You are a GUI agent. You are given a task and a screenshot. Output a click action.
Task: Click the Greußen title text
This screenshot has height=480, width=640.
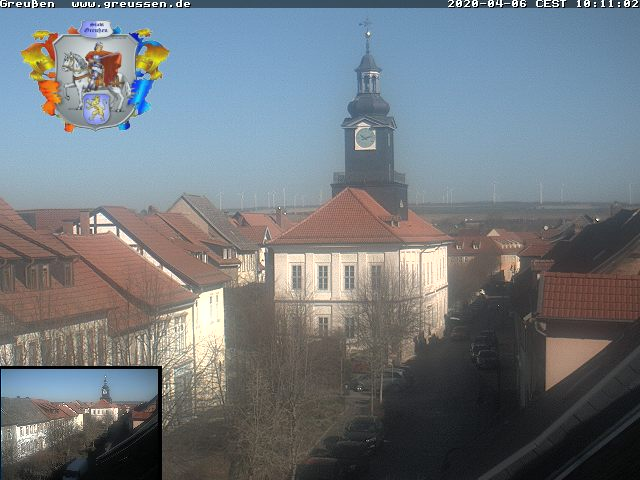coord(27,4)
